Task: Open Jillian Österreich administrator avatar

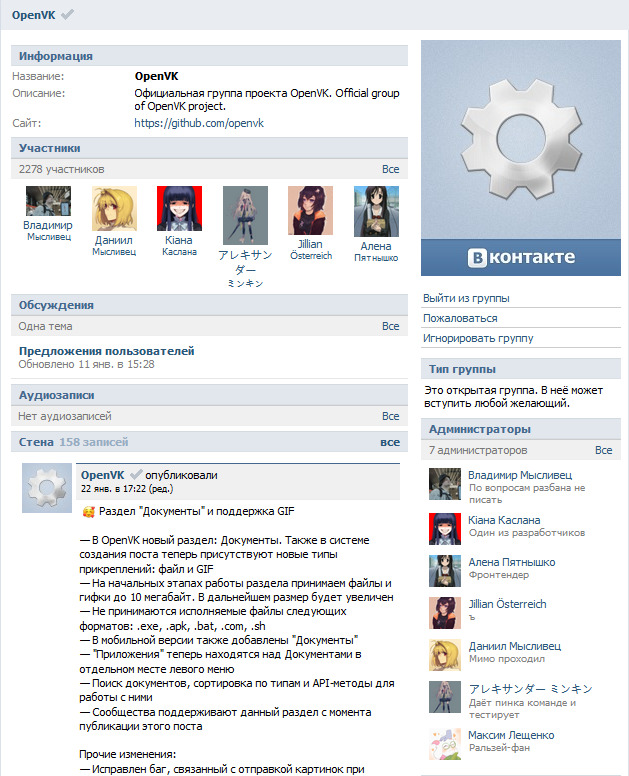Action: 444,613
